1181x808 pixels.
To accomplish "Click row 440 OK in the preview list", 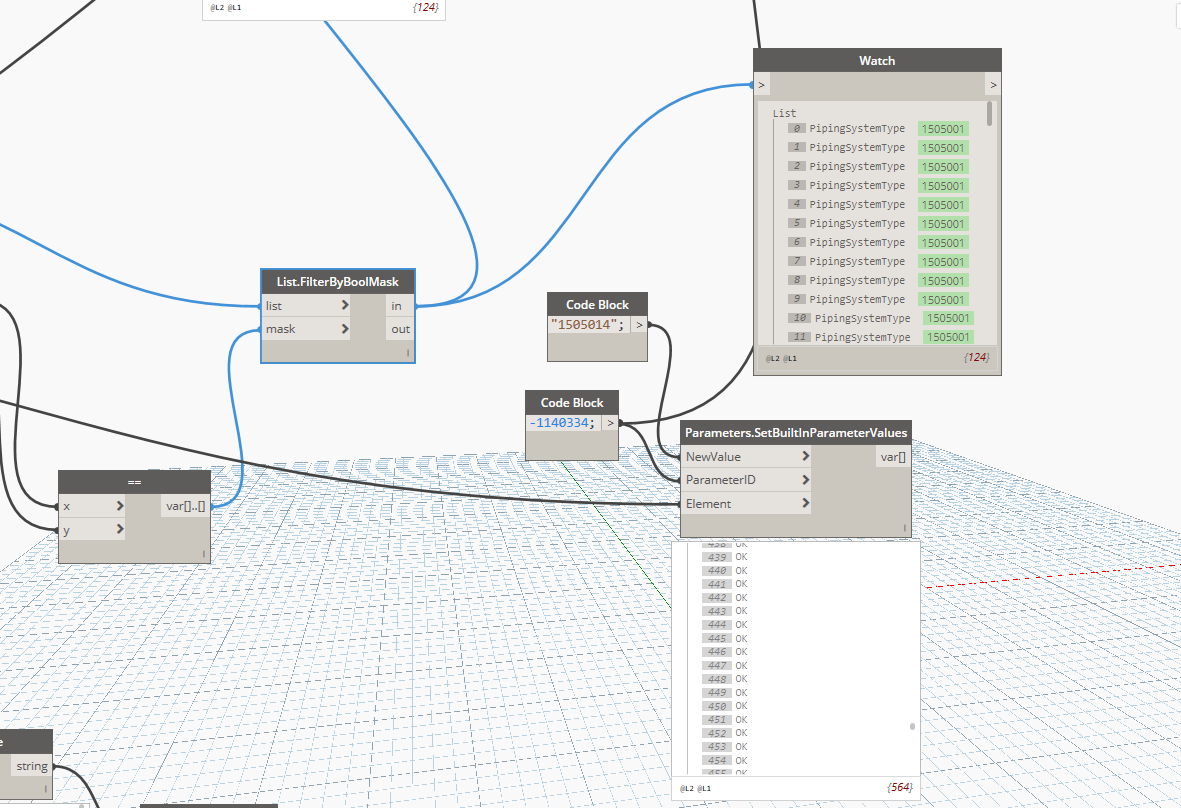I will point(725,571).
